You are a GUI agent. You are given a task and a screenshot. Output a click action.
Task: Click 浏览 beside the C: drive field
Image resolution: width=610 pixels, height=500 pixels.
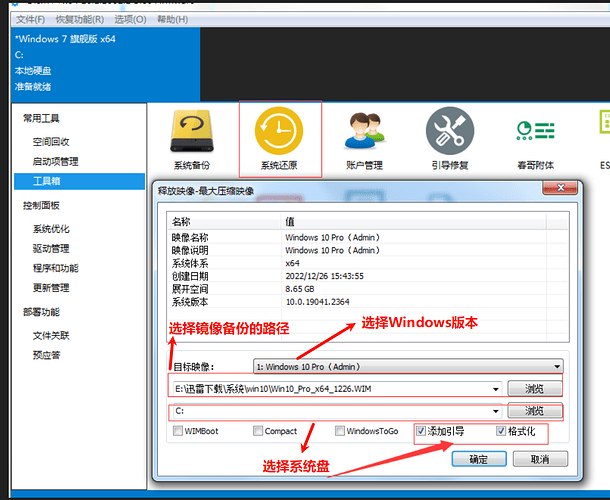tap(535, 411)
